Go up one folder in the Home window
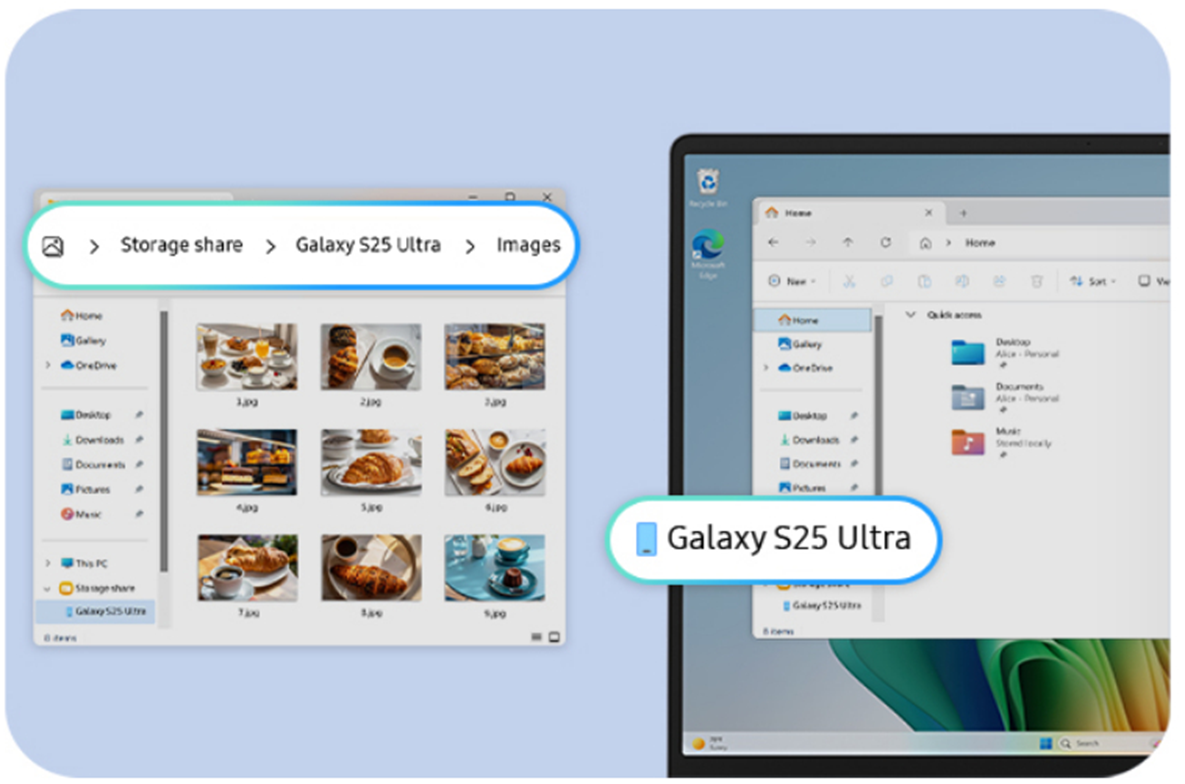1185x784 pixels. point(847,243)
